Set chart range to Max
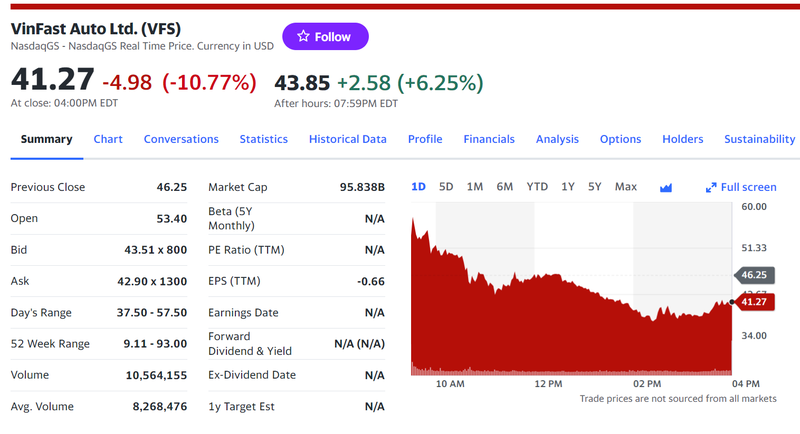This screenshot has width=800, height=434. [x=626, y=187]
